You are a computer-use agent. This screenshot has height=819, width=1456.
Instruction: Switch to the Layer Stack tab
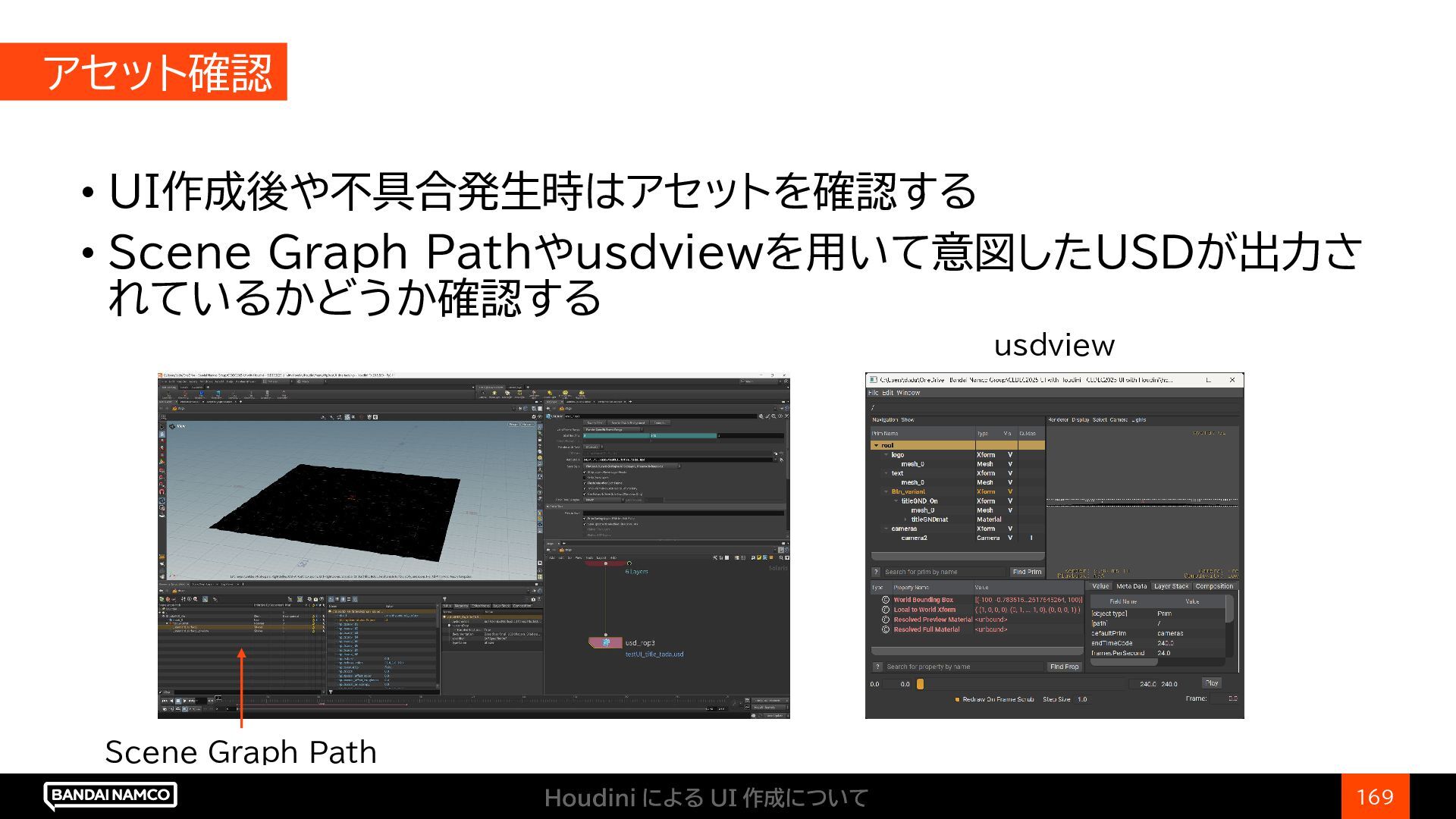[x=1171, y=586]
